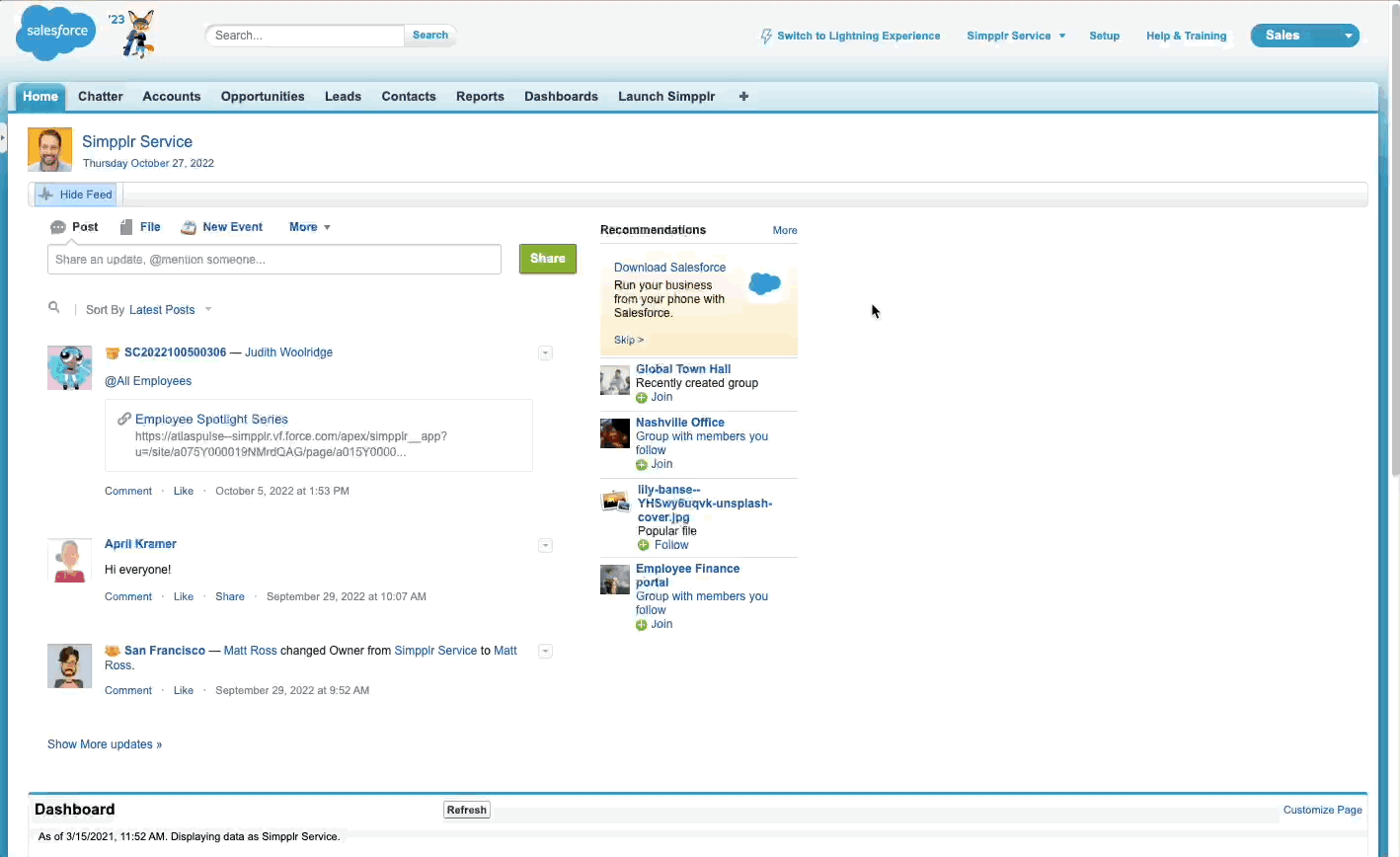Open the action menu arrow on the San Francisco post
Screen dimensions: 1400x857
tap(545, 652)
